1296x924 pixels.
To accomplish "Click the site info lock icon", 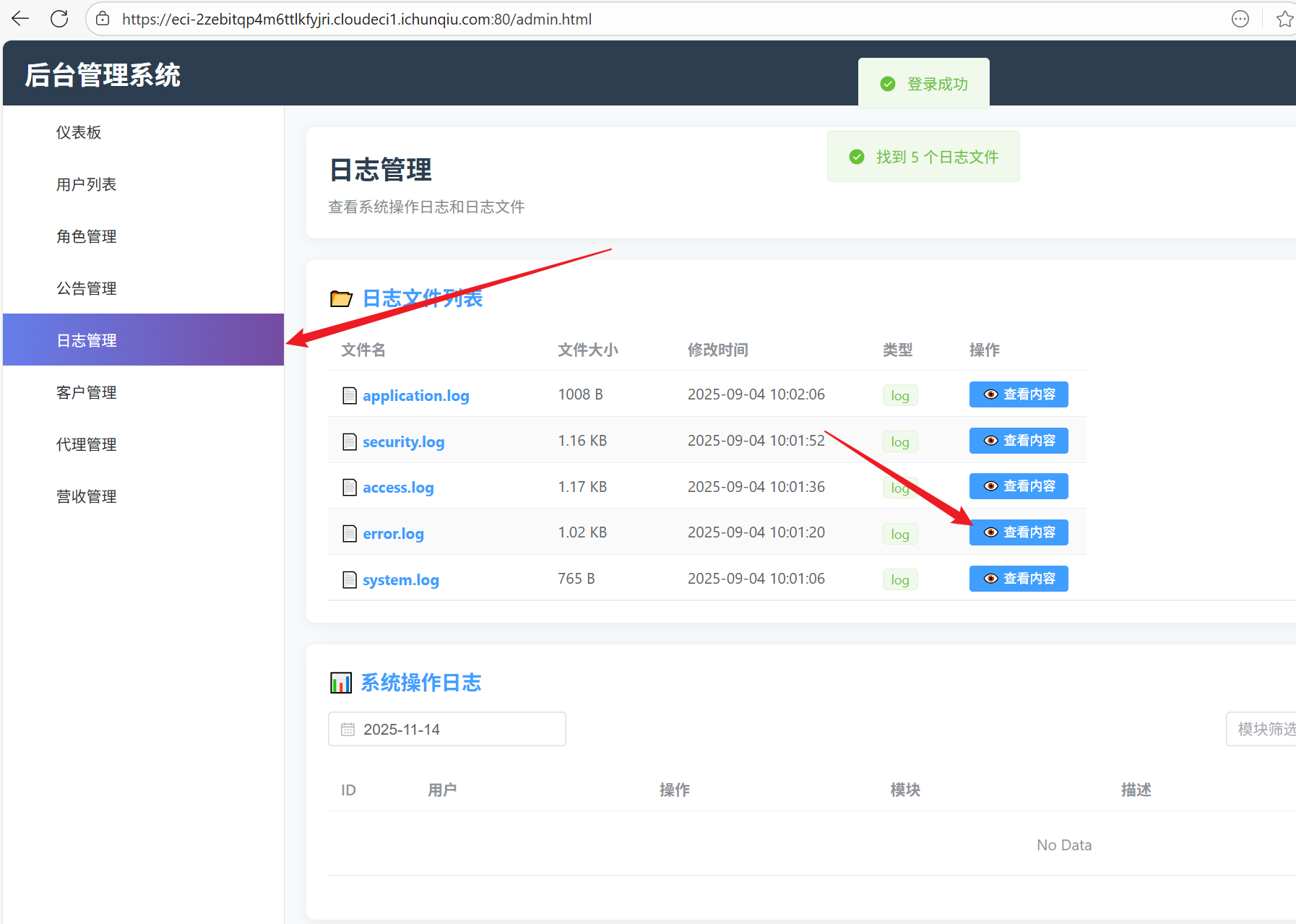I will click(x=103, y=19).
